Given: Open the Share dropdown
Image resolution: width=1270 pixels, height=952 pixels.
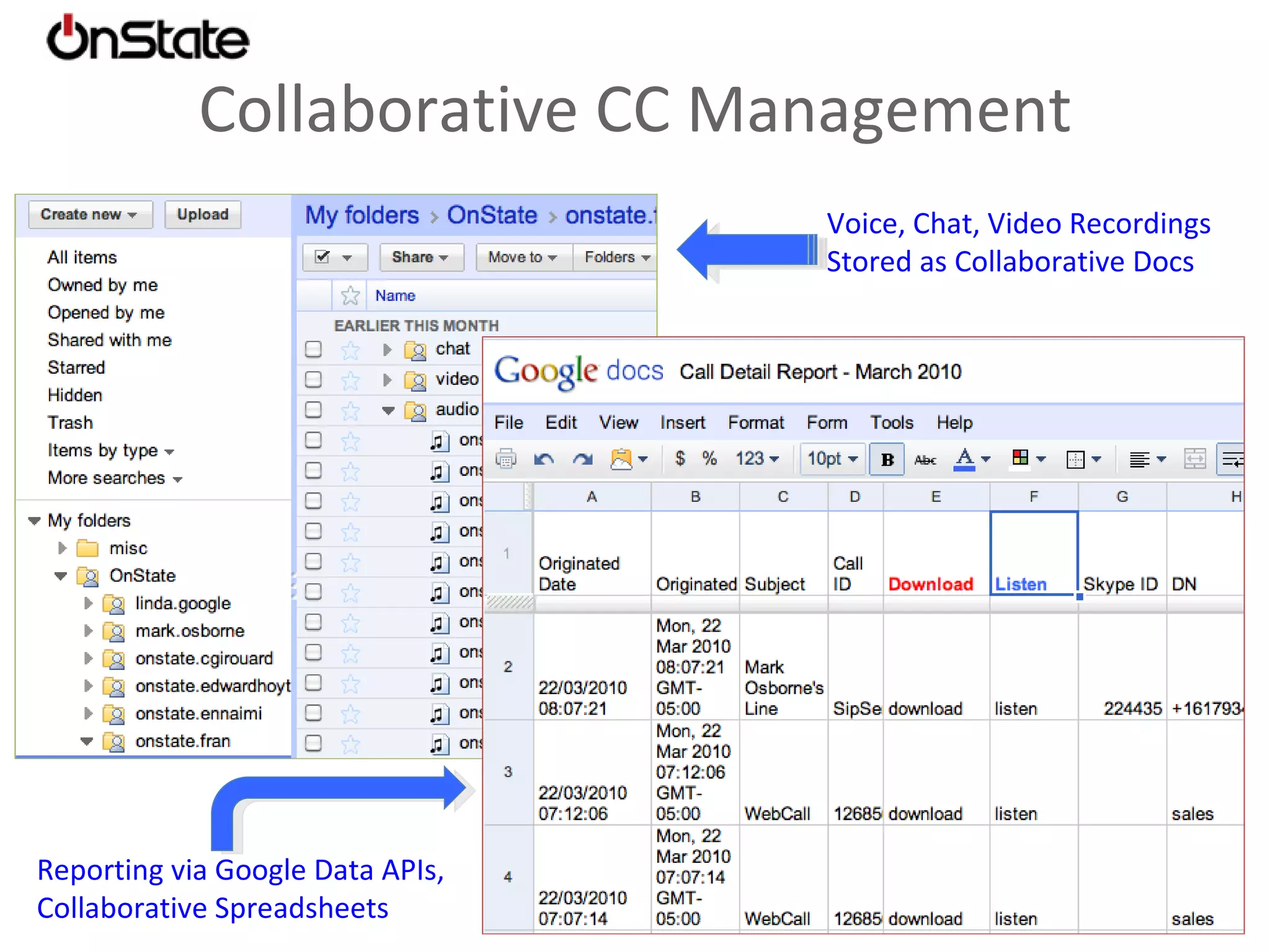Looking at the screenshot, I should click(422, 257).
